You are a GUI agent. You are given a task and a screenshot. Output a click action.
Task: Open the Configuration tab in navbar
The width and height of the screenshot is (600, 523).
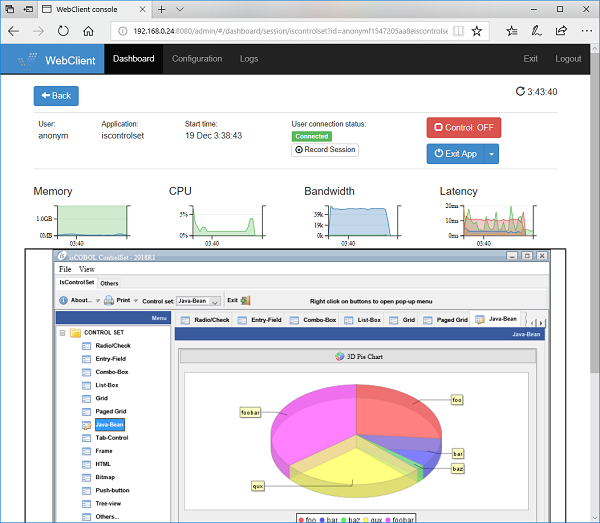click(x=197, y=59)
